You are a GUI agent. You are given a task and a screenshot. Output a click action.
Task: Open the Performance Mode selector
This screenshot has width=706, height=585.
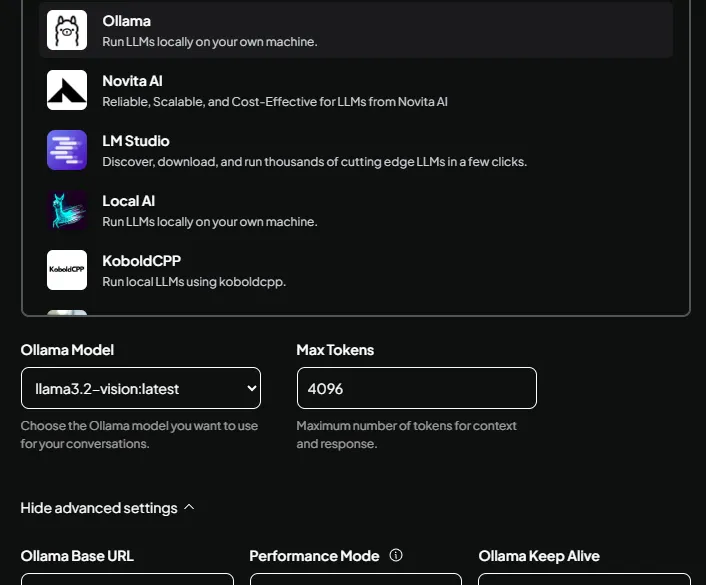click(356, 579)
